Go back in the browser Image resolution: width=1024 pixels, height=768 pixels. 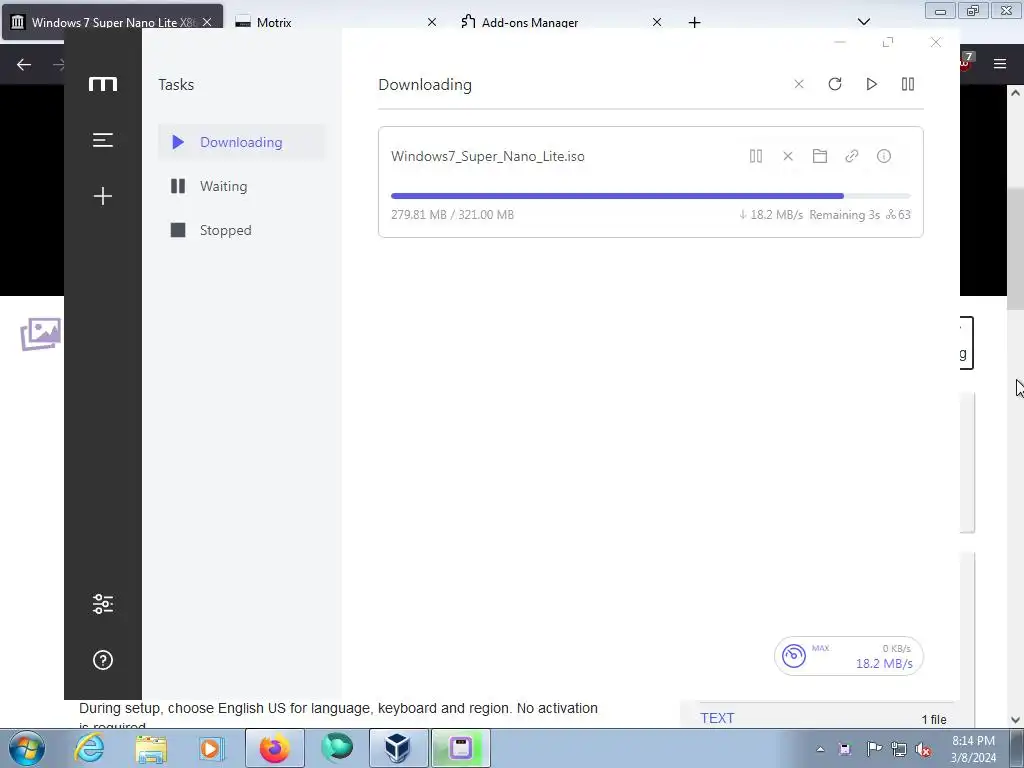click(x=24, y=64)
